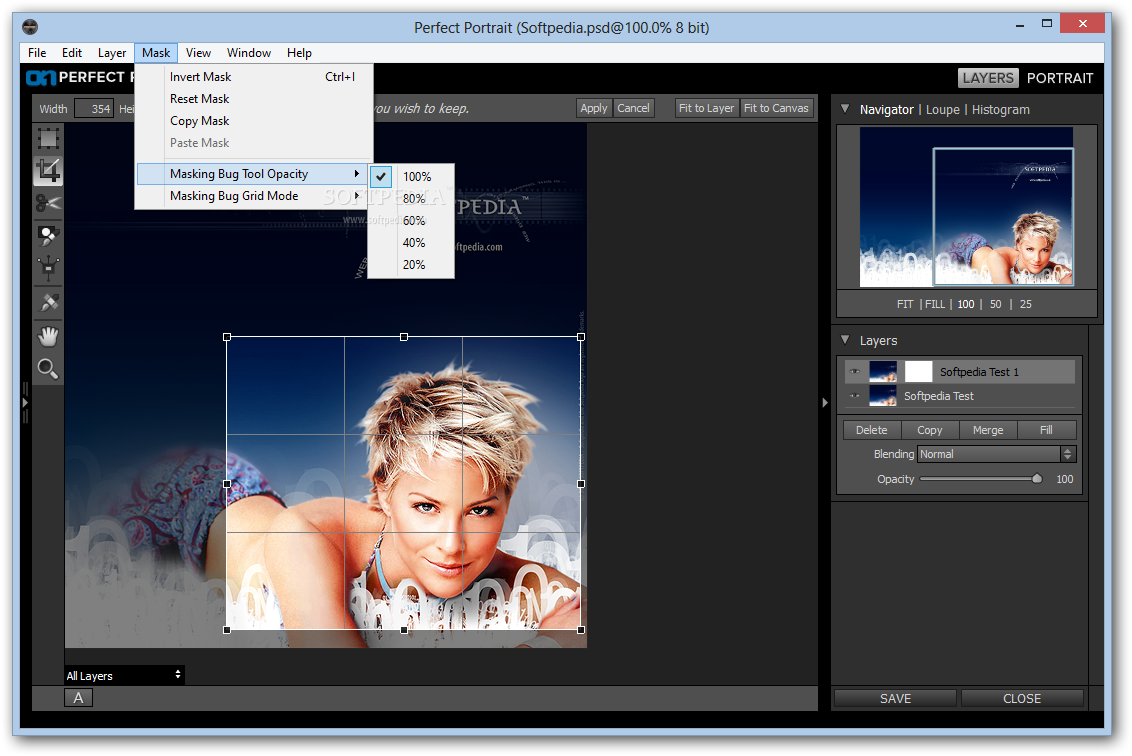The width and height of the screenshot is (1132, 756).
Task: Set navigator zoom to FILL
Action: [x=935, y=304]
